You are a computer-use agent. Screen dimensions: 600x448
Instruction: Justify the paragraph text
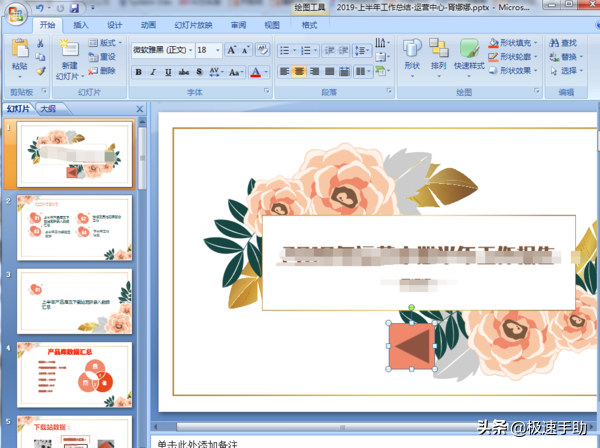(x=329, y=71)
